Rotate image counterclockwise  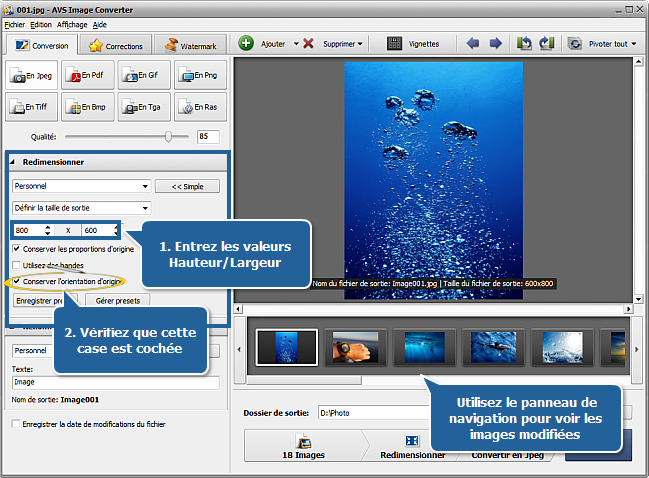(x=525, y=44)
